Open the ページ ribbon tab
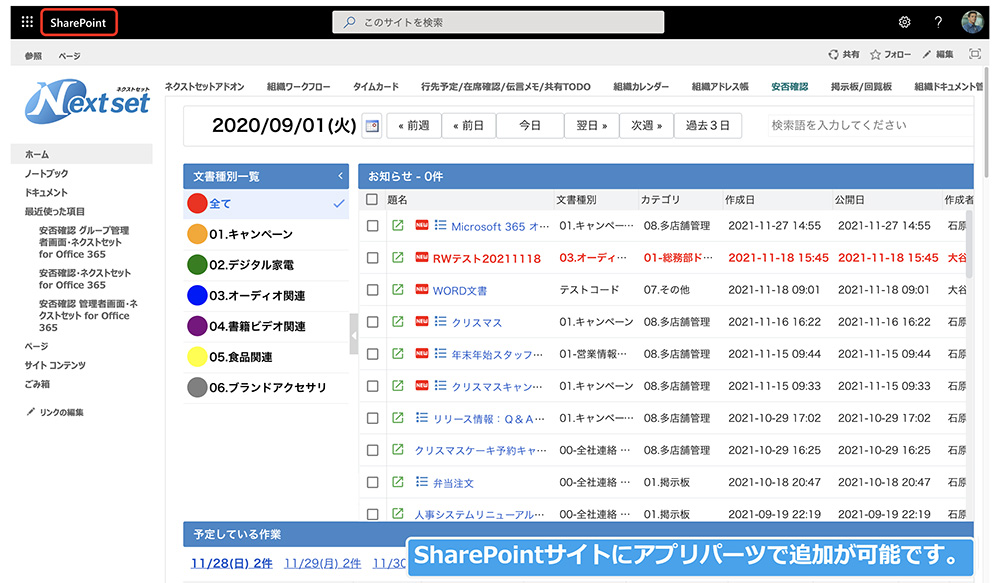The image size is (1000, 583). (70, 56)
